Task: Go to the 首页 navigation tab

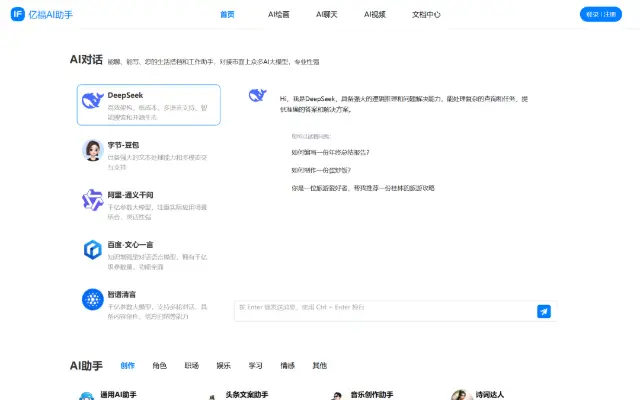Action: coord(227,15)
